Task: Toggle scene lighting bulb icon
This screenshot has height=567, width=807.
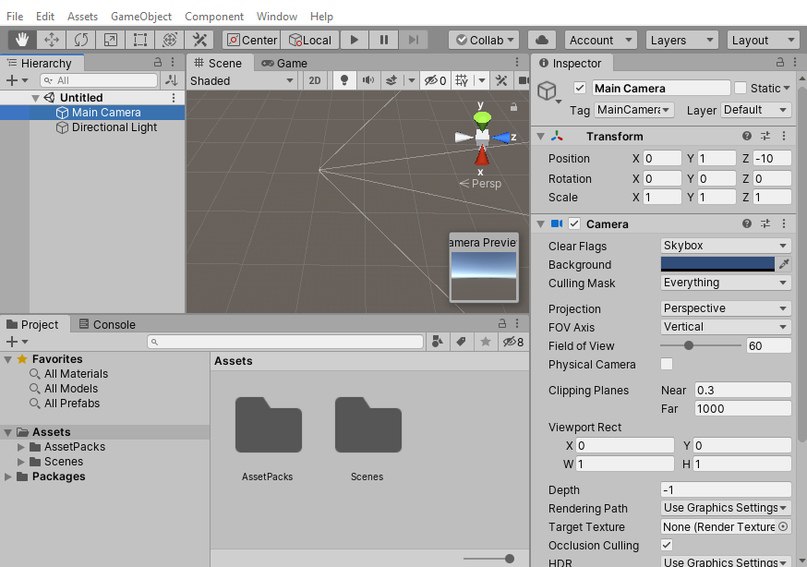Action: click(344, 80)
